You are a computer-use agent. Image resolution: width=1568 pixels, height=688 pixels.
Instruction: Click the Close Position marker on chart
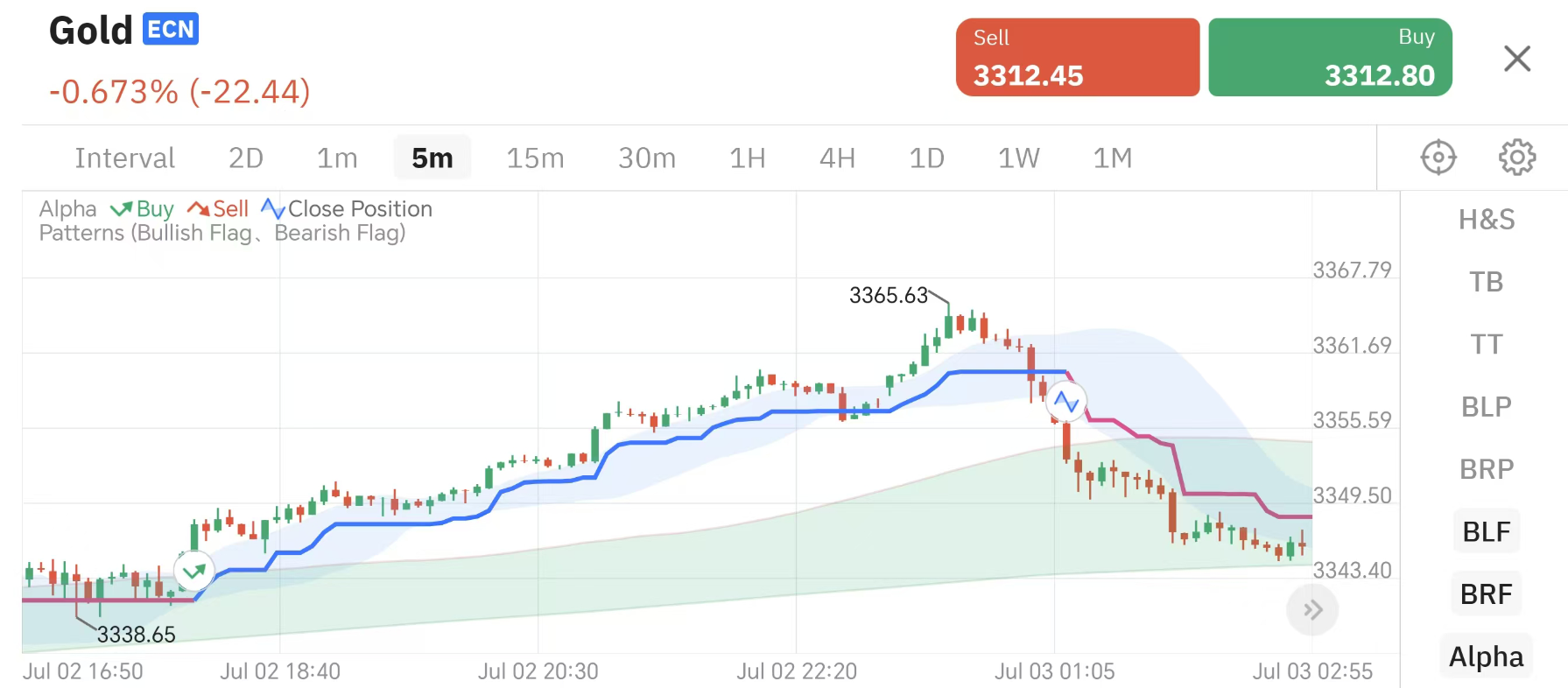pyautogui.click(x=1065, y=402)
